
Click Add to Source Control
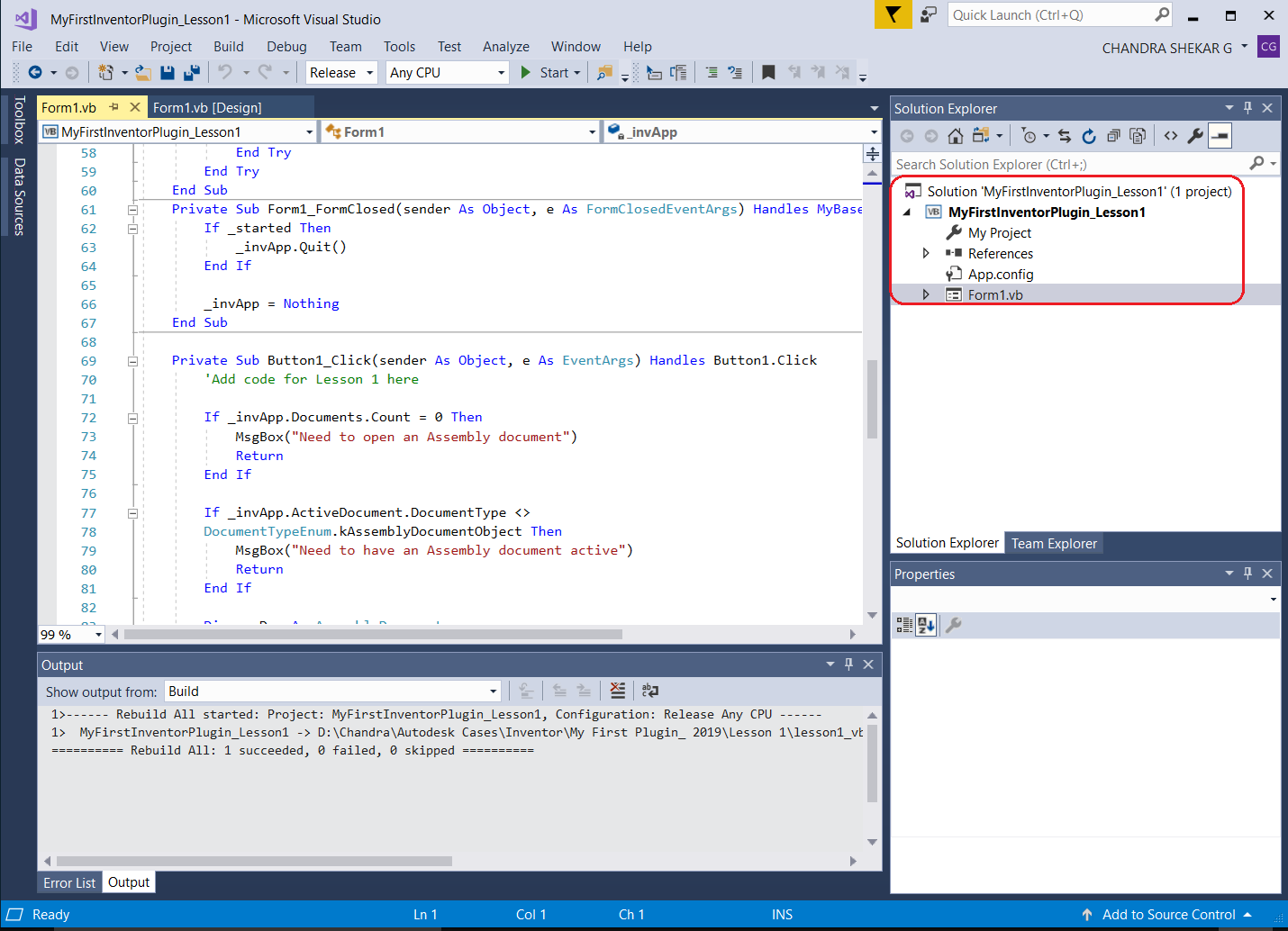click(1168, 915)
